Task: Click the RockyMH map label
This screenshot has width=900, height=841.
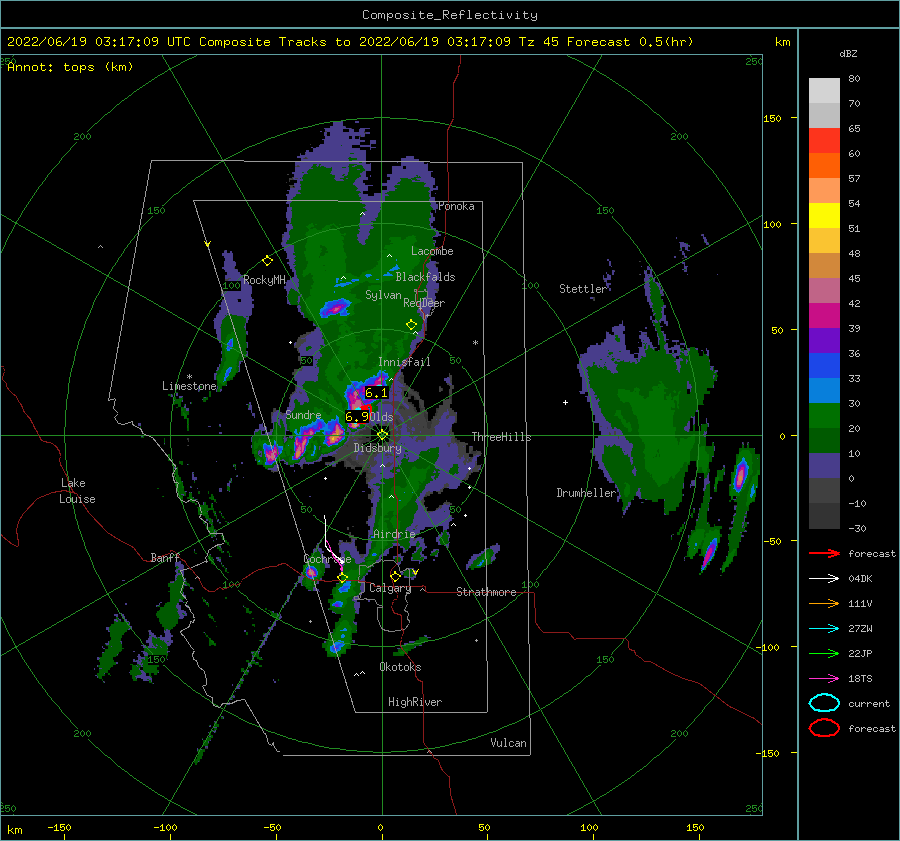Action: (x=264, y=280)
